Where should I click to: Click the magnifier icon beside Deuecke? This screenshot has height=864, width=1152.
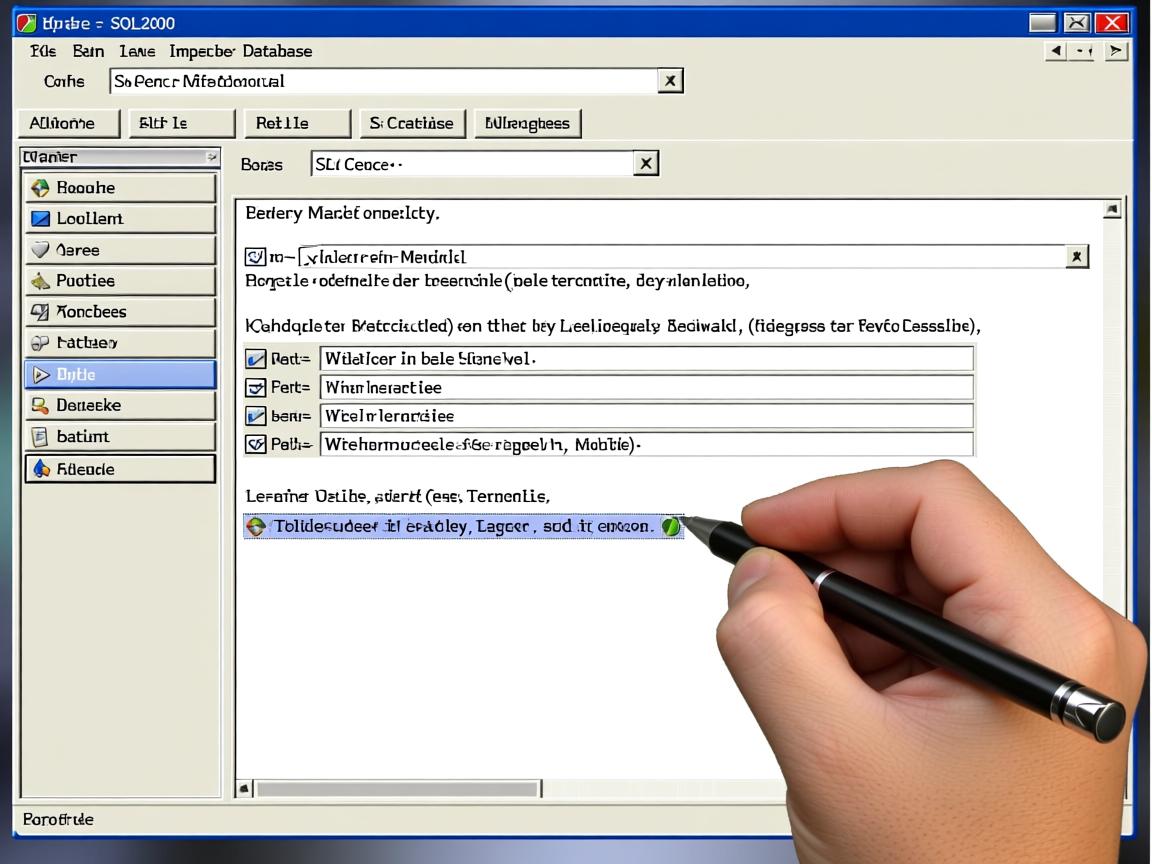(40, 406)
